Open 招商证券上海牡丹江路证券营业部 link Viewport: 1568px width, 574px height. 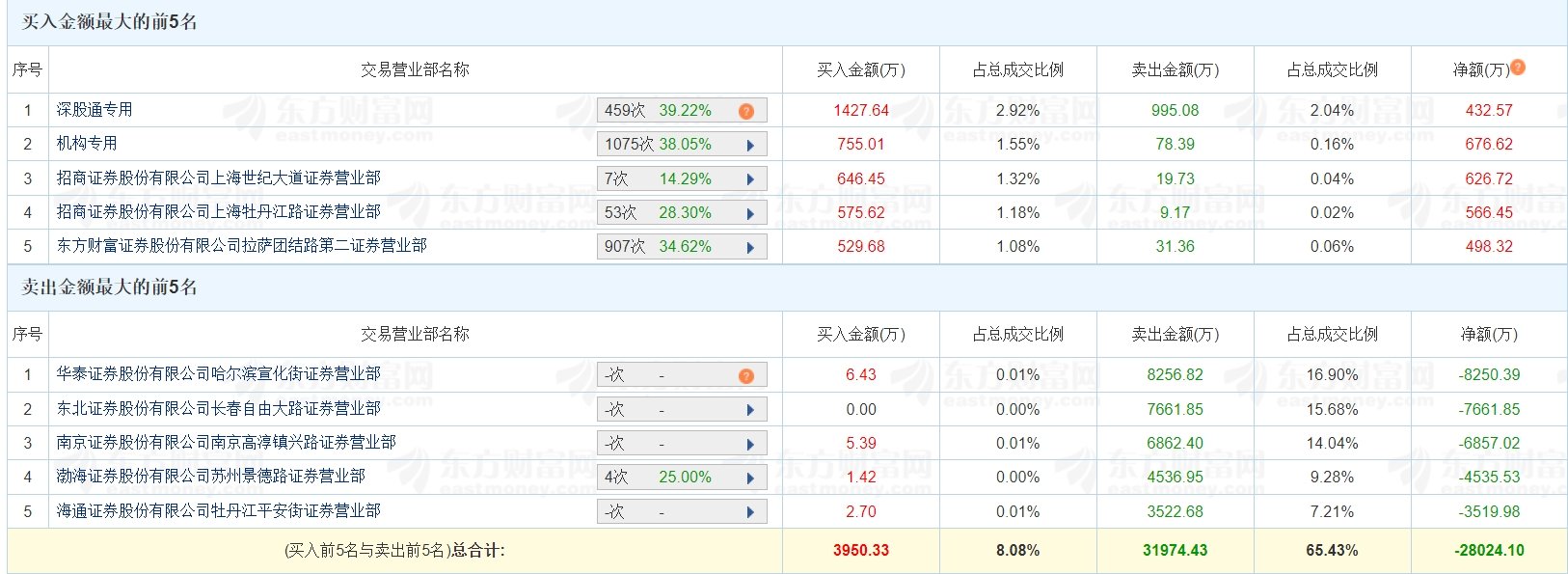[x=218, y=212]
